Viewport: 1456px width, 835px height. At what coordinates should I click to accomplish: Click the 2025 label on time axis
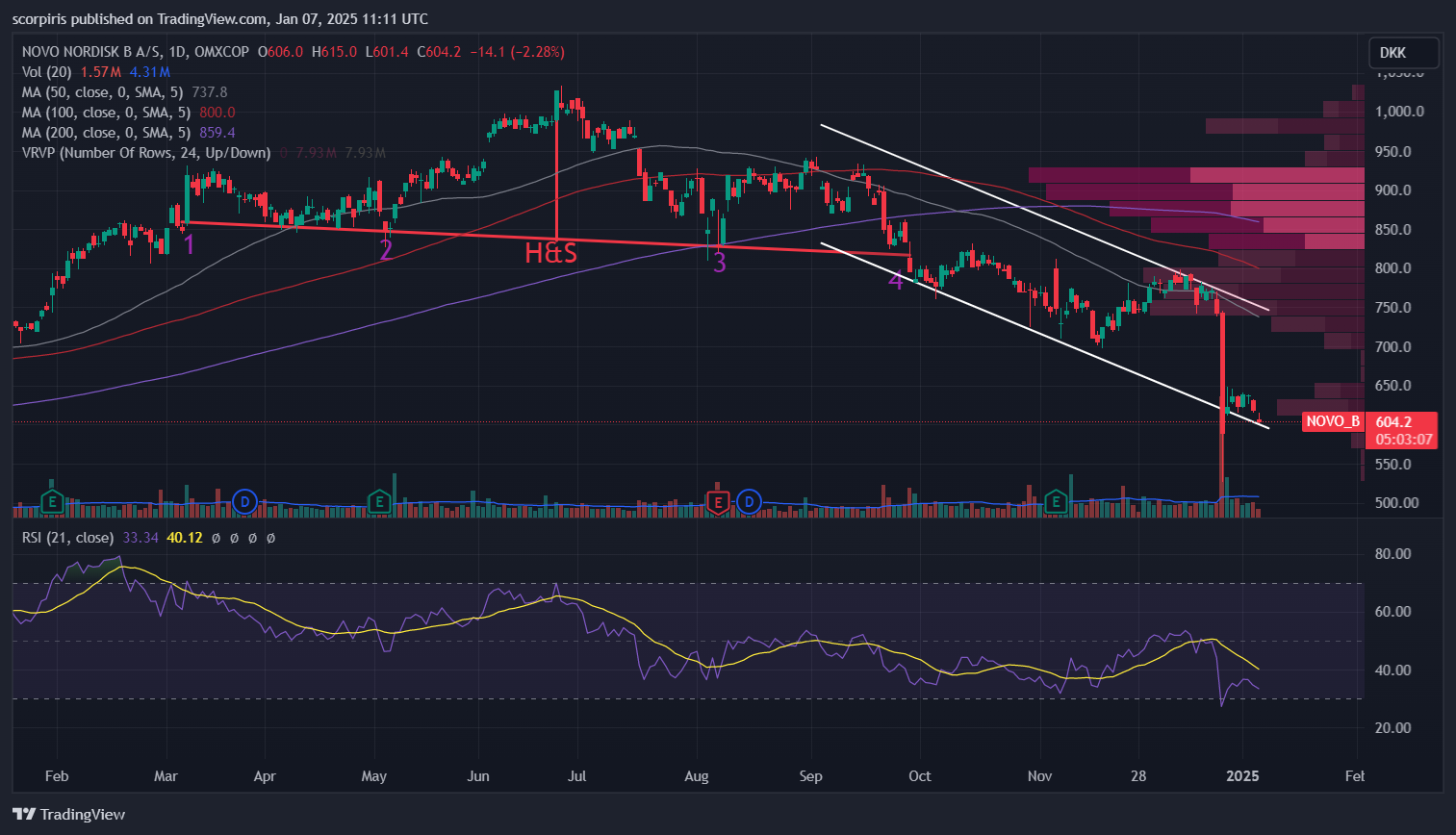coord(1242,776)
